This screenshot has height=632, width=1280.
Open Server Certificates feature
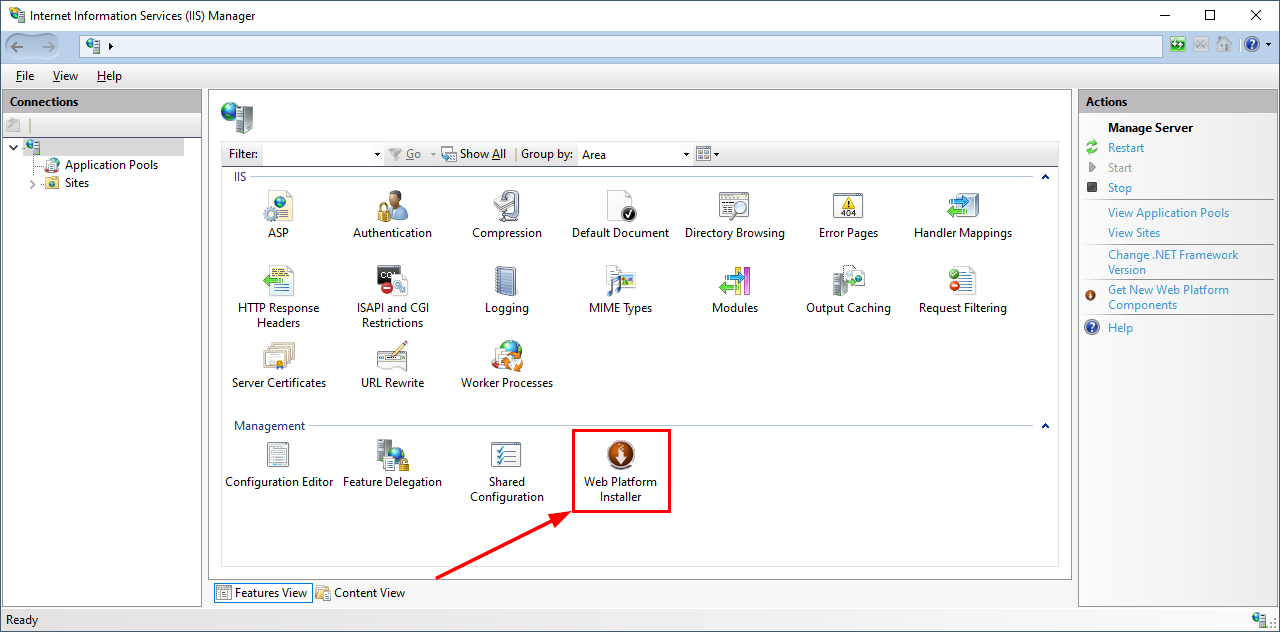278,365
